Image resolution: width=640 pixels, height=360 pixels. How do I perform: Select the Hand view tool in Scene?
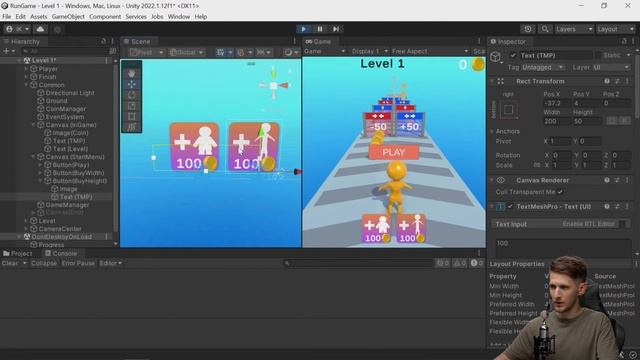click(x=131, y=73)
